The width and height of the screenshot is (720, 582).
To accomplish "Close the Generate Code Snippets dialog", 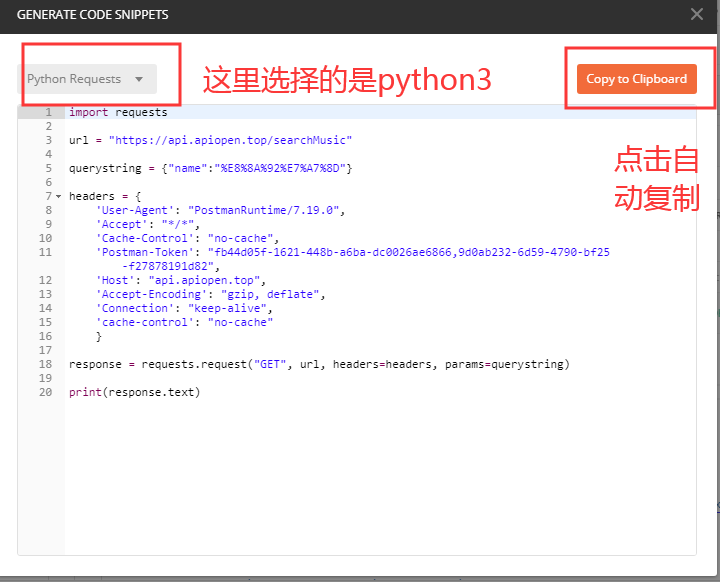I will (697, 14).
